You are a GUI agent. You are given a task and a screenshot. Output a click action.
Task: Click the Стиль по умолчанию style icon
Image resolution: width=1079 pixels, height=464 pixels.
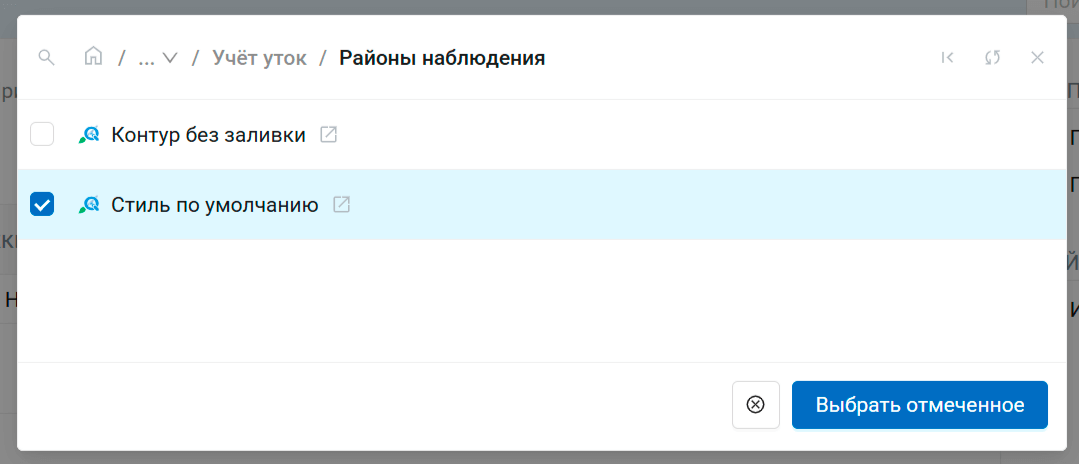(x=89, y=205)
